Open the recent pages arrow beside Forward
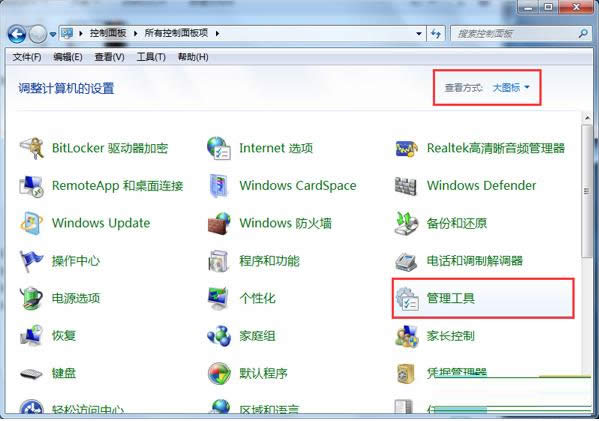 53,35
